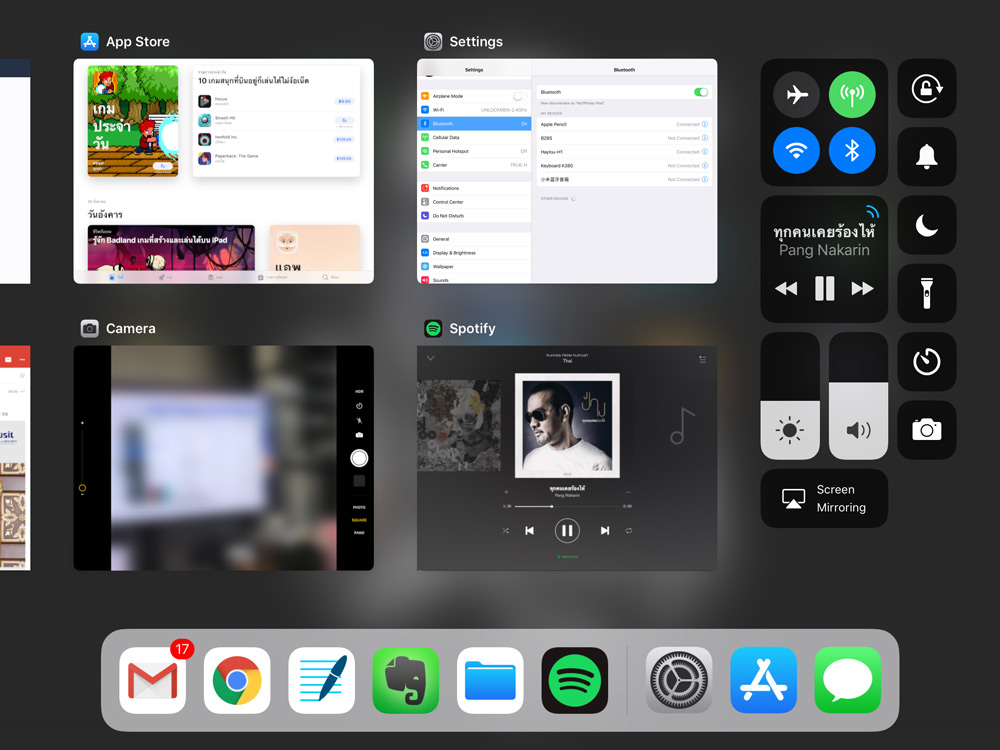Switch to the Settings app card
The width and height of the screenshot is (1000, 750).
(x=567, y=171)
